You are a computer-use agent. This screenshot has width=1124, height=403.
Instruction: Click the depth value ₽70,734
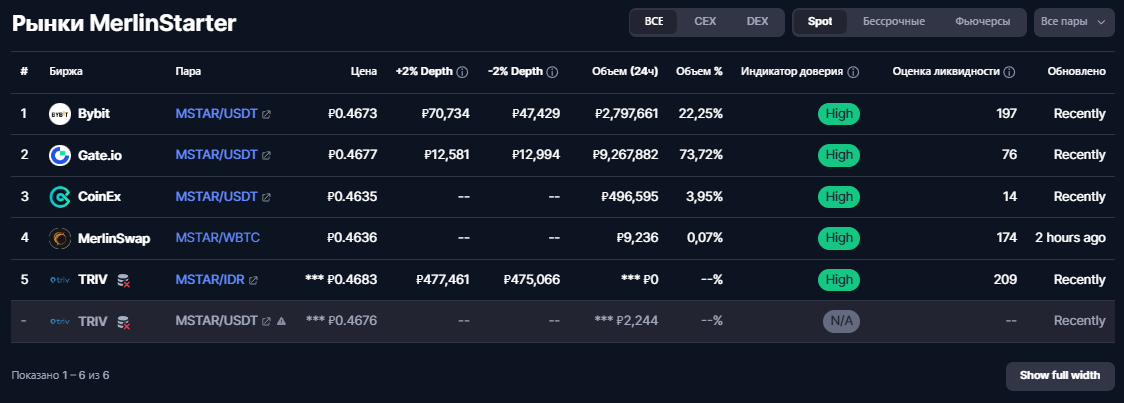(x=446, y=113)
